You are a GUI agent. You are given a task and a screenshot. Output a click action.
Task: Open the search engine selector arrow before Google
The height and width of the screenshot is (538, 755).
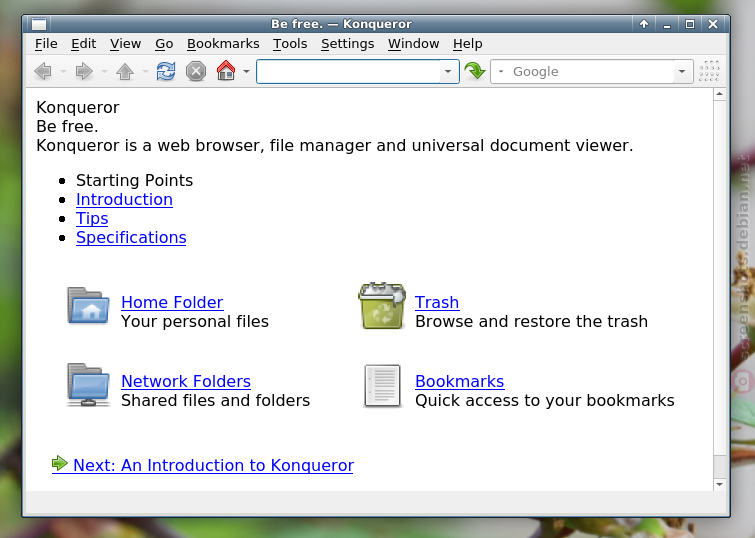point(501,72)
